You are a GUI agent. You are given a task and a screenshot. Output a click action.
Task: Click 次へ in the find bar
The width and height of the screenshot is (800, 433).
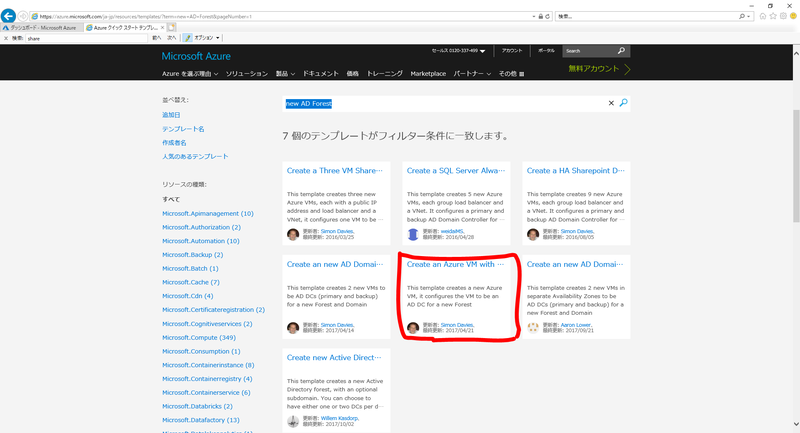click(171, 38)
